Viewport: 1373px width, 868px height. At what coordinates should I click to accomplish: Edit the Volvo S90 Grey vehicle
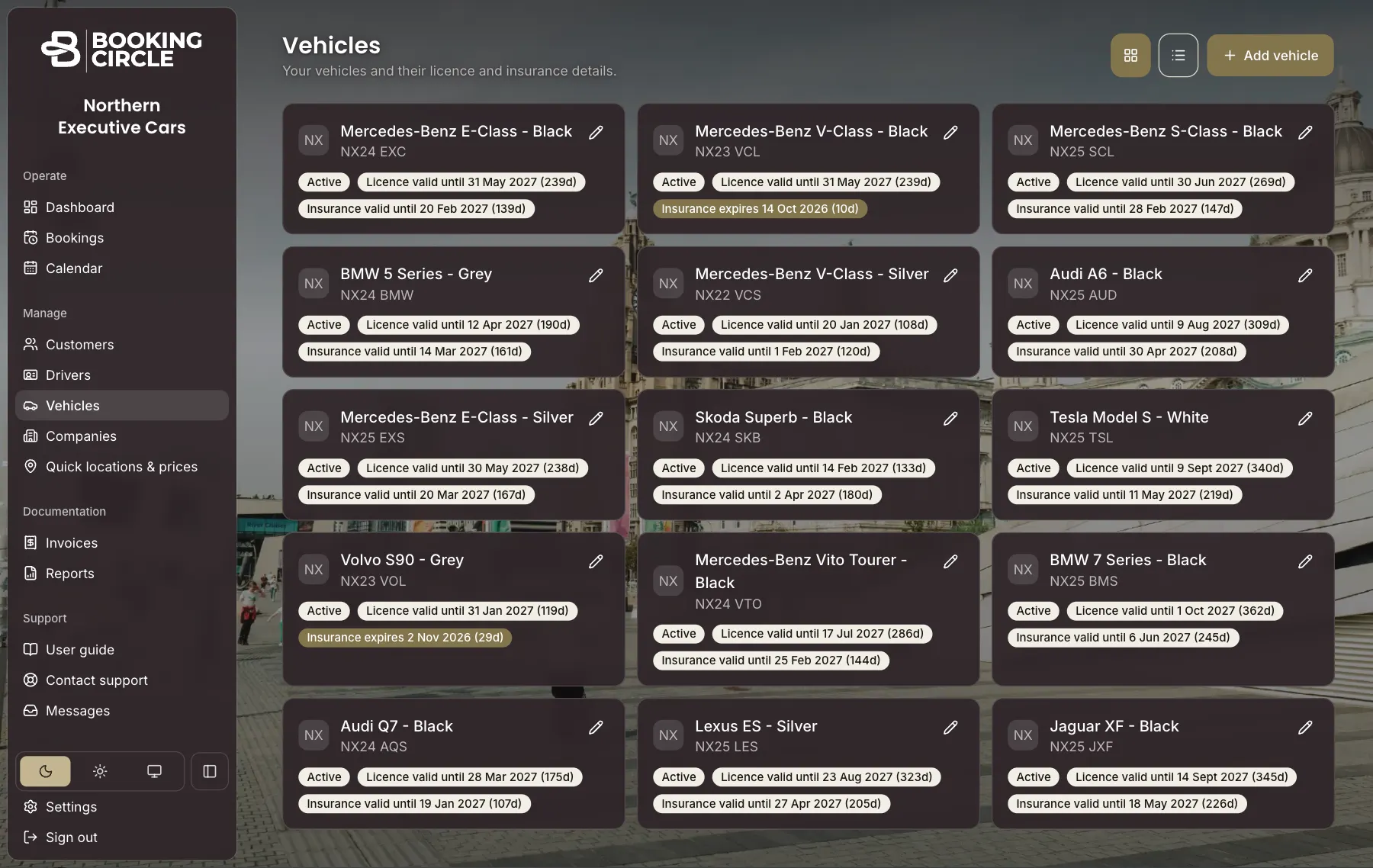click(x=596, y=561)
